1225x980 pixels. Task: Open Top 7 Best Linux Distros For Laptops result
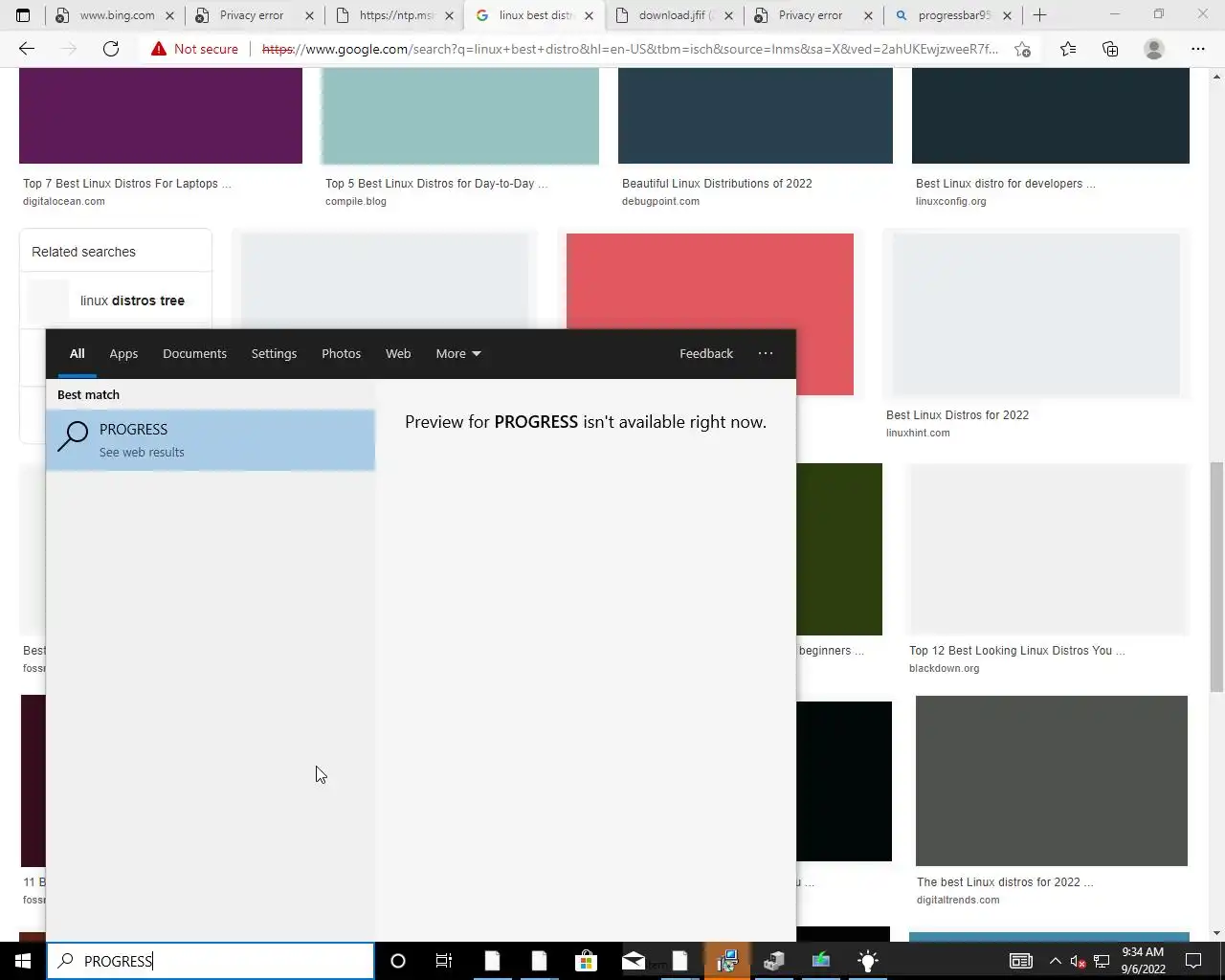click(x=127, y=184)
